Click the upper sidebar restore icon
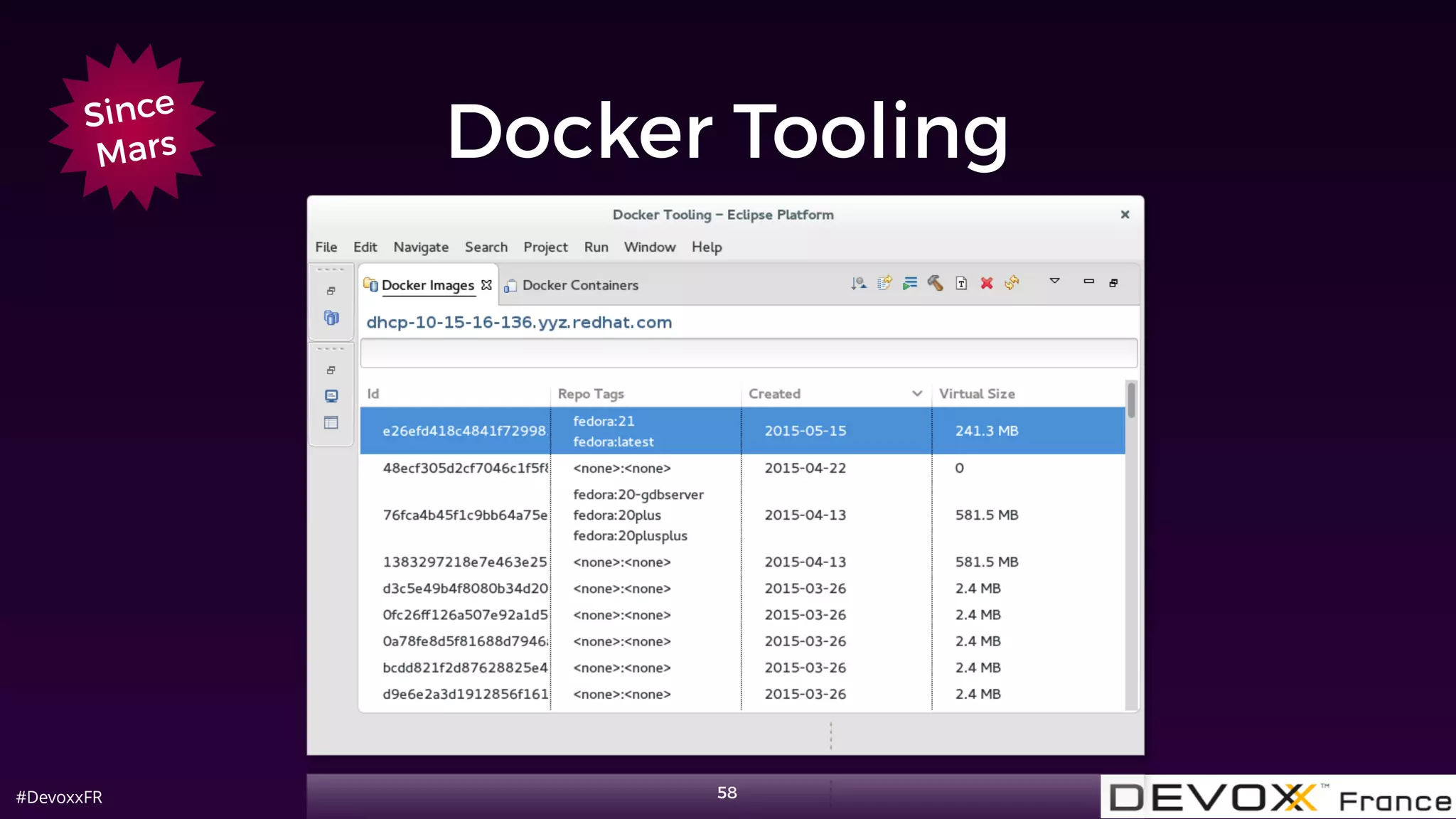 (x=331, y=291)
